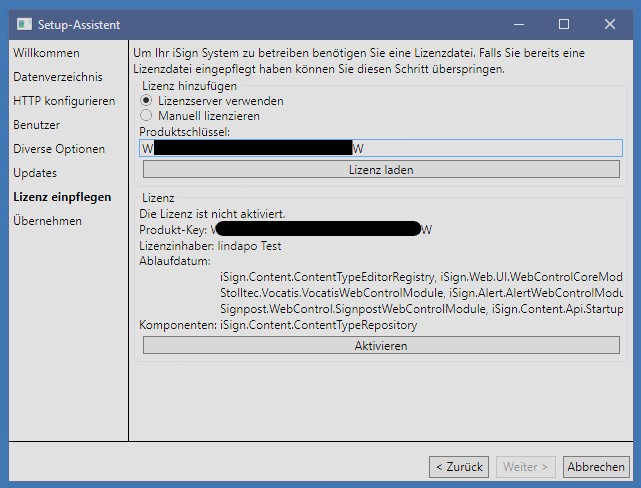Click the 'Weiter >' button

pos(525,467)
